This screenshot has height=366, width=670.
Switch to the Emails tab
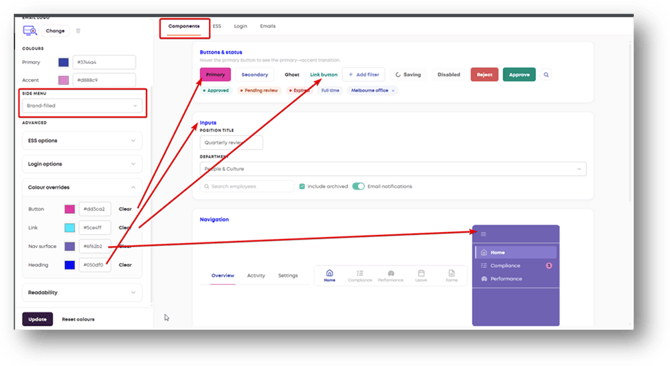pyautogui.click(x=268, y=26)
